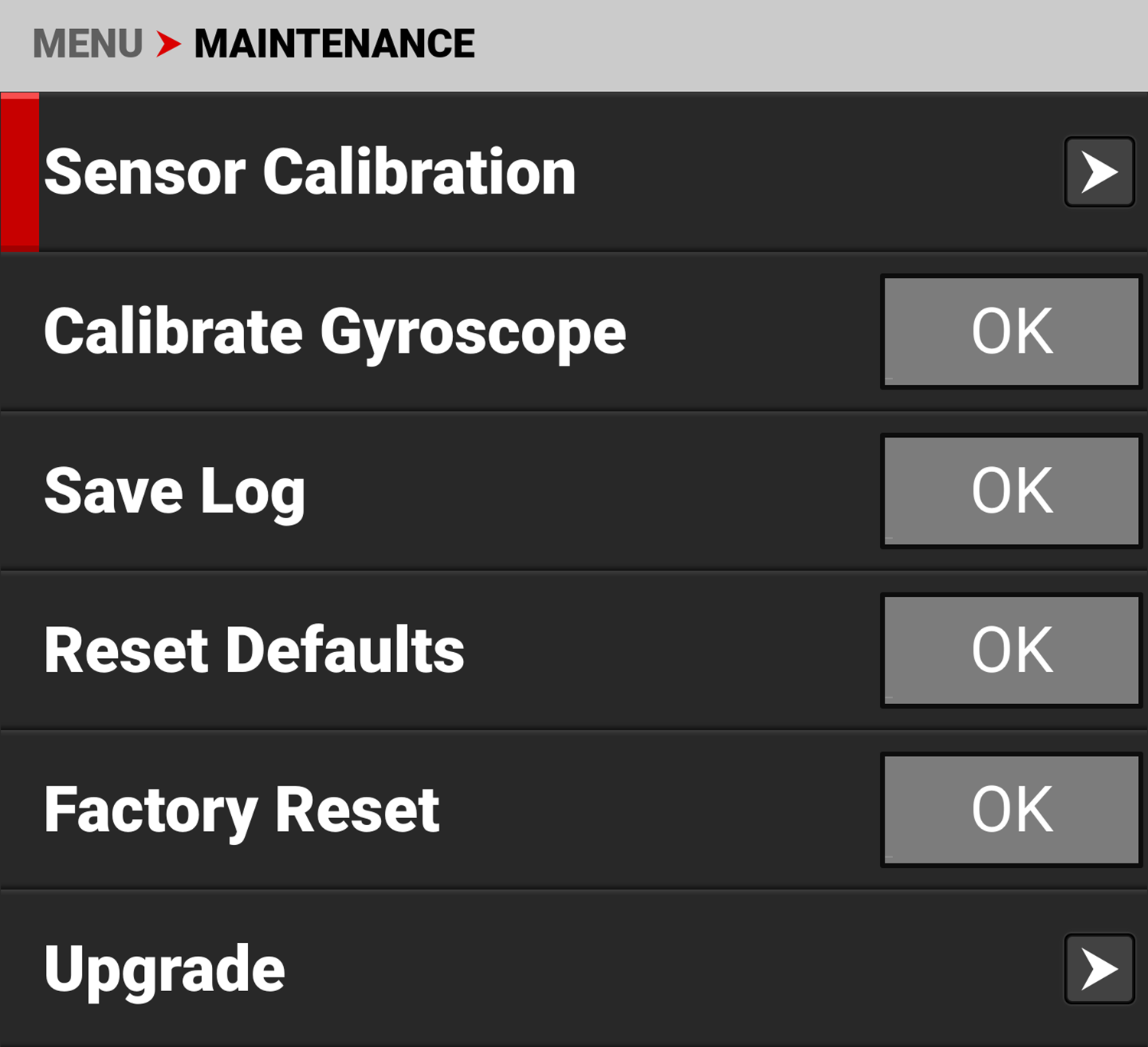
Task: Select the Factory Reset label
Action: [x=242, y=810]
